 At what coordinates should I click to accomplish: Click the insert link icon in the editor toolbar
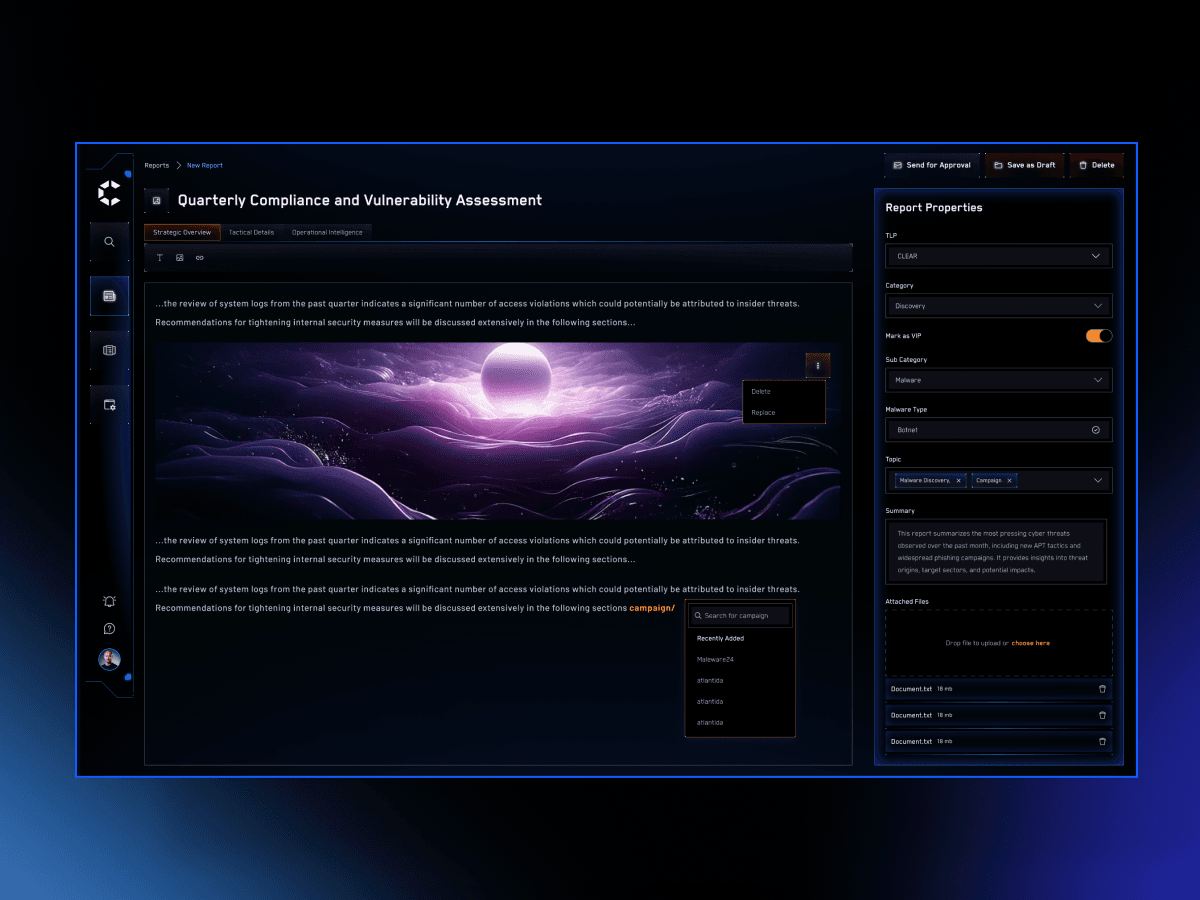coord(199,258)
